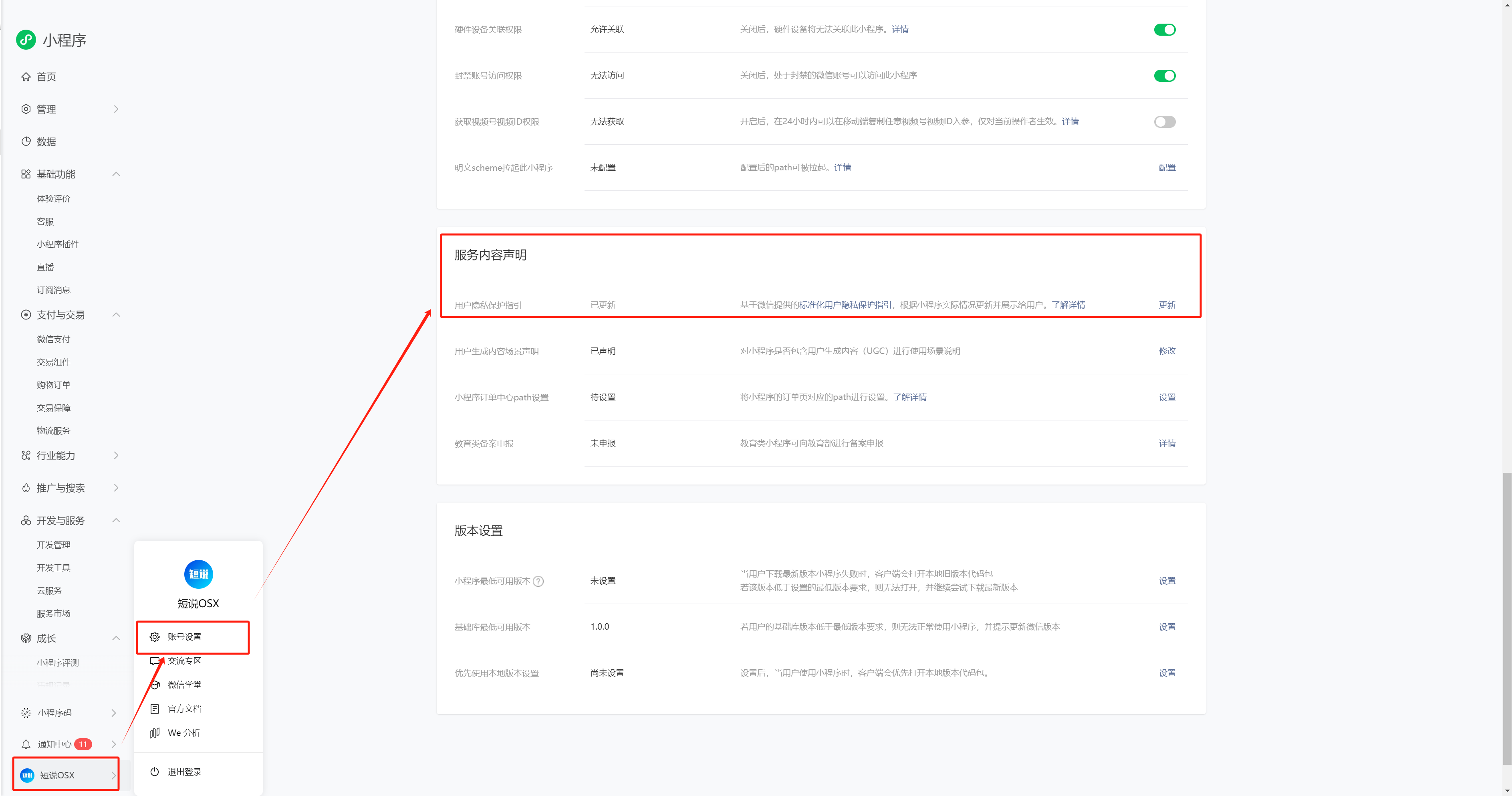
Task: Click 详情 for 教育类备案申报
Action: 1167,443
